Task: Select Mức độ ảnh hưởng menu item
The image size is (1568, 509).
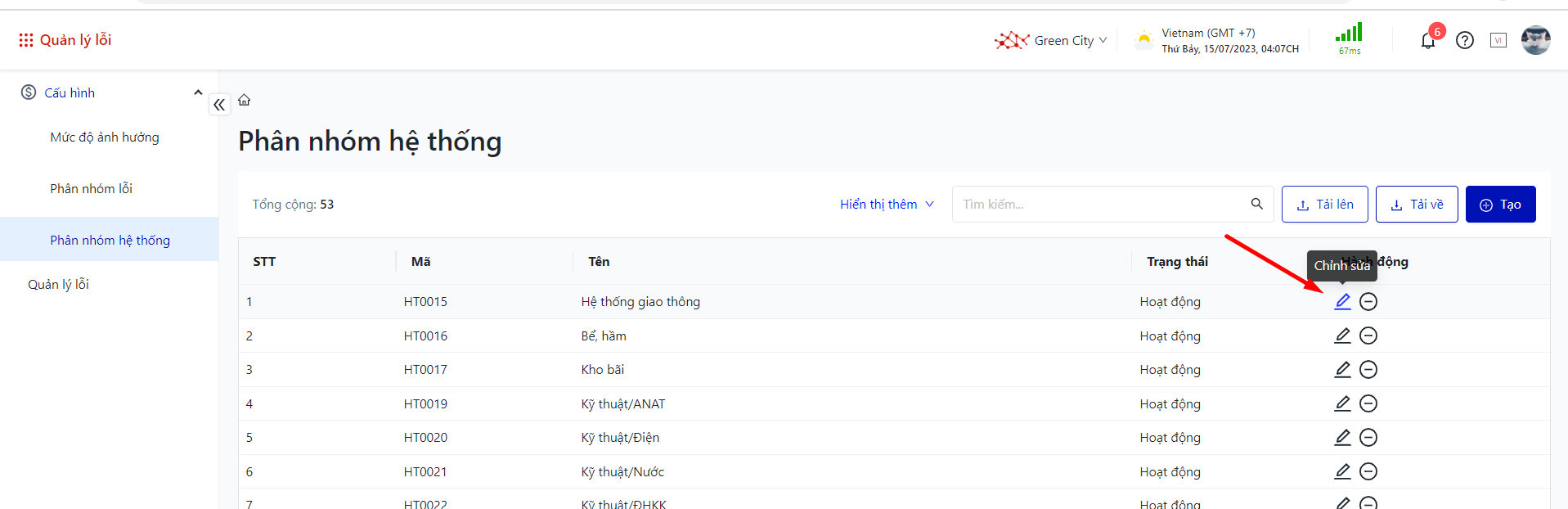Action: pos(105,137)
